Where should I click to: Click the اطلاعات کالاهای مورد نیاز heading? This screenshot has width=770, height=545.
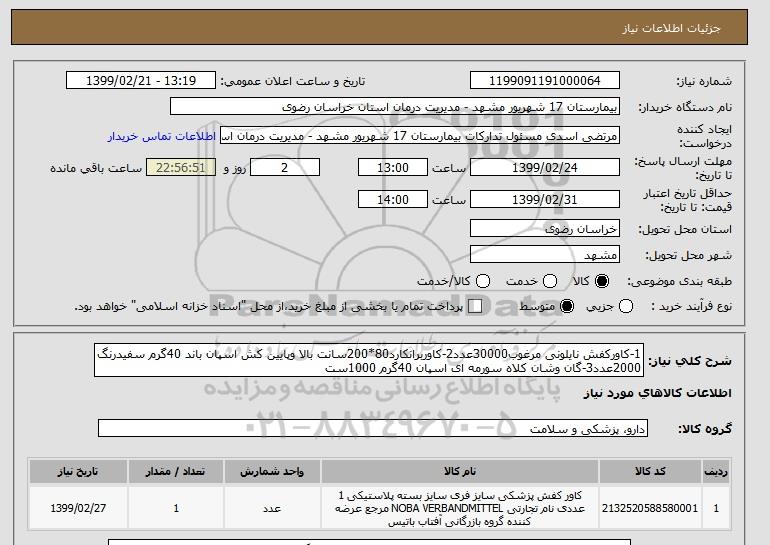click(x=658, y=393)
